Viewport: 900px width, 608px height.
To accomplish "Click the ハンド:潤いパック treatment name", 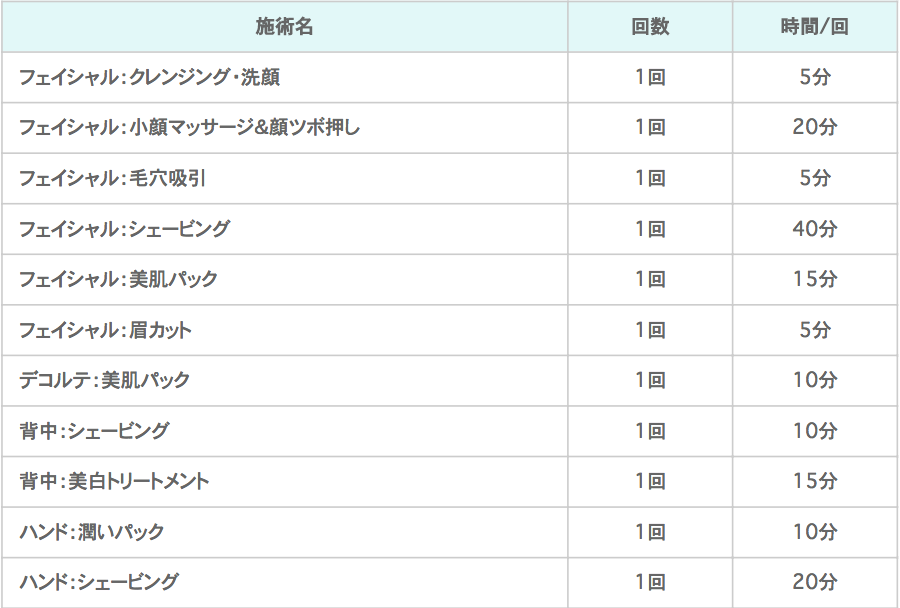I will 92,532.
